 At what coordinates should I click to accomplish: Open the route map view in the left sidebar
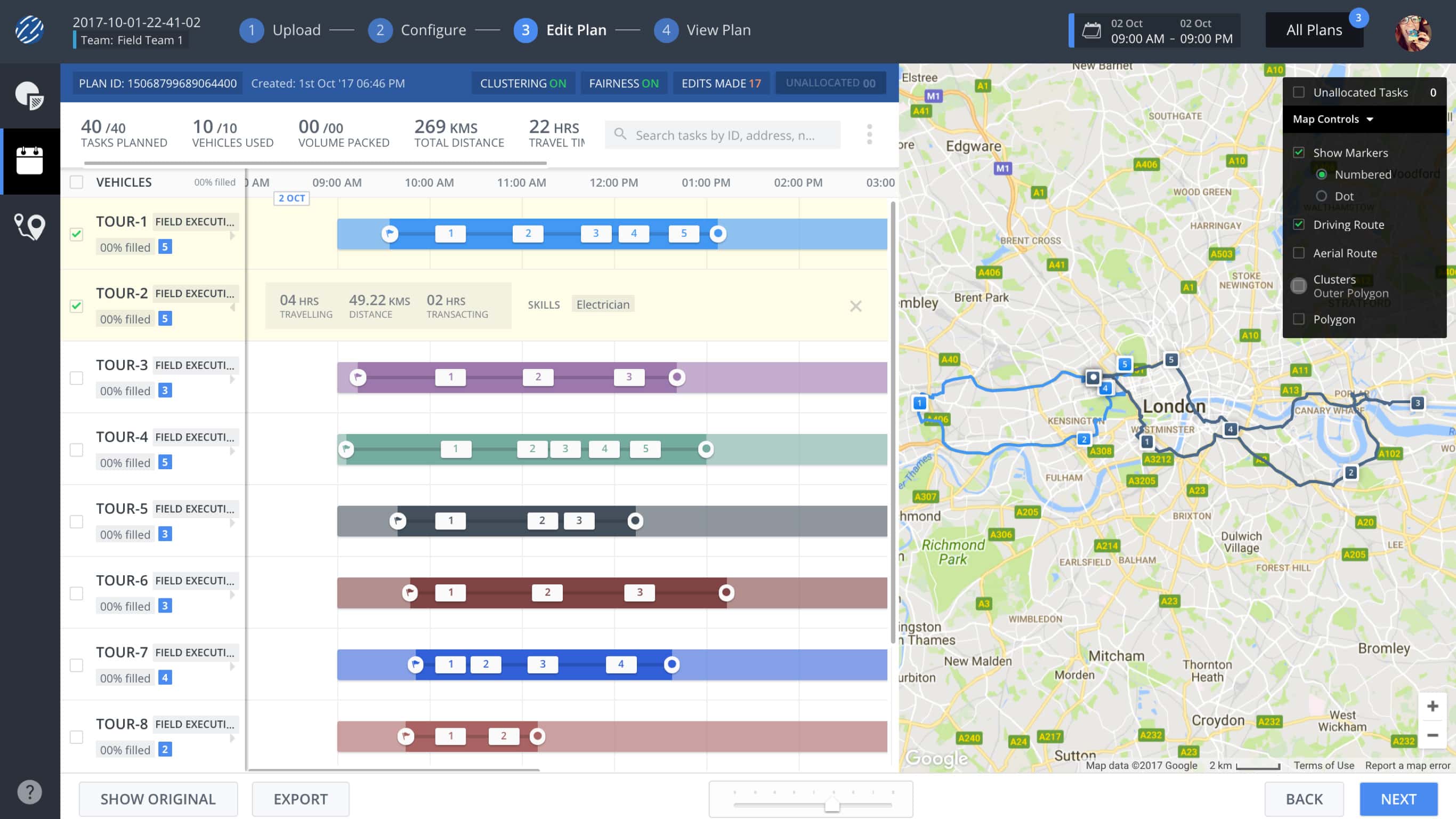pos(30,227)
